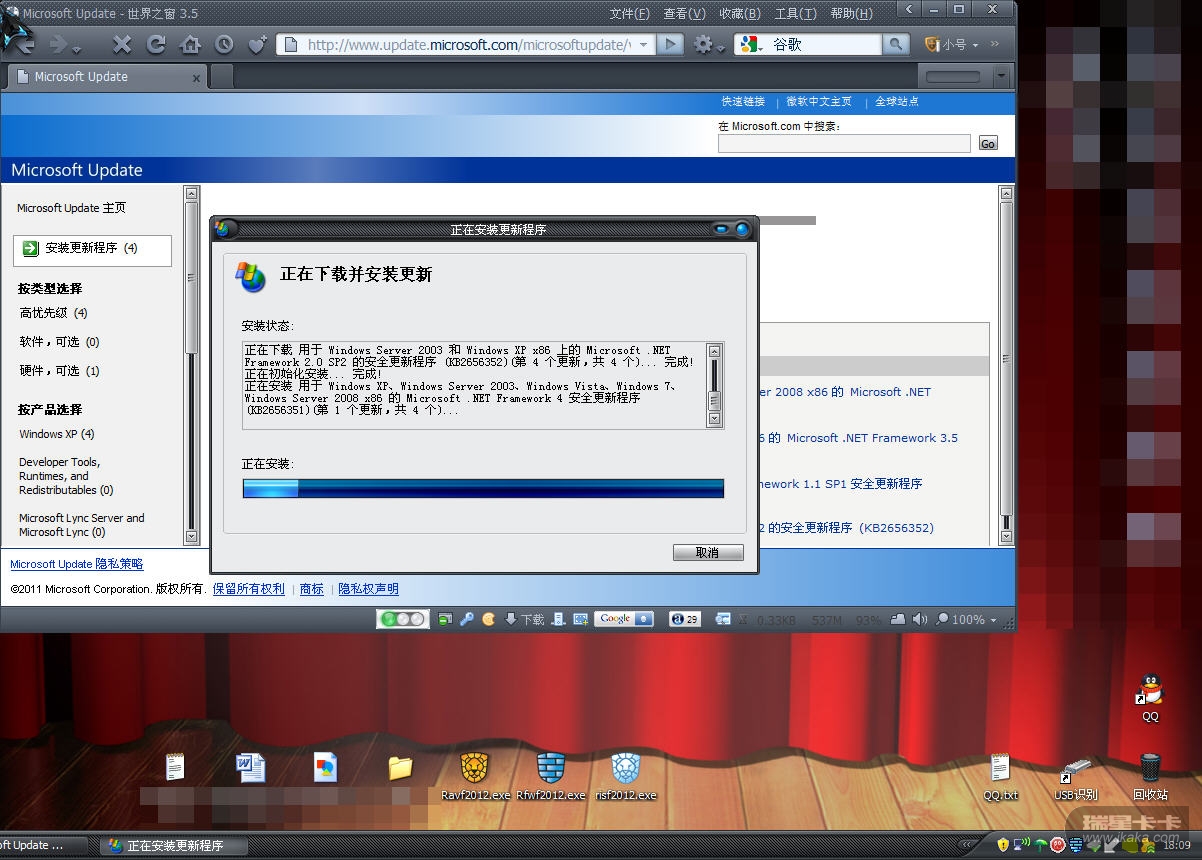Open Ravf2012.exe desktop icon
This screenshot has width=1202, height=860.
tap(475, 777)
